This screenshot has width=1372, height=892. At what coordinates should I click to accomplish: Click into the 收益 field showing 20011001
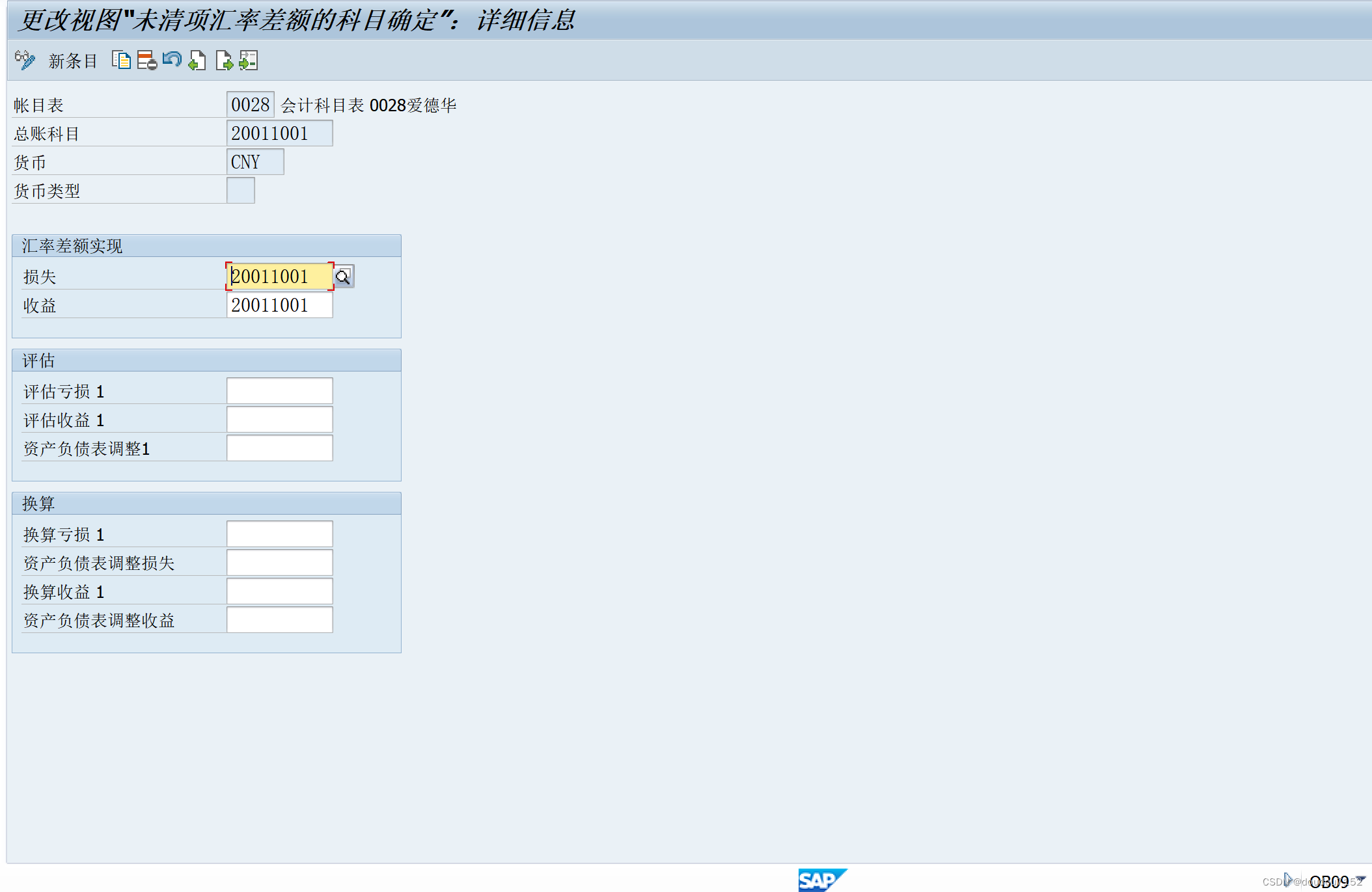coord(279,304)
